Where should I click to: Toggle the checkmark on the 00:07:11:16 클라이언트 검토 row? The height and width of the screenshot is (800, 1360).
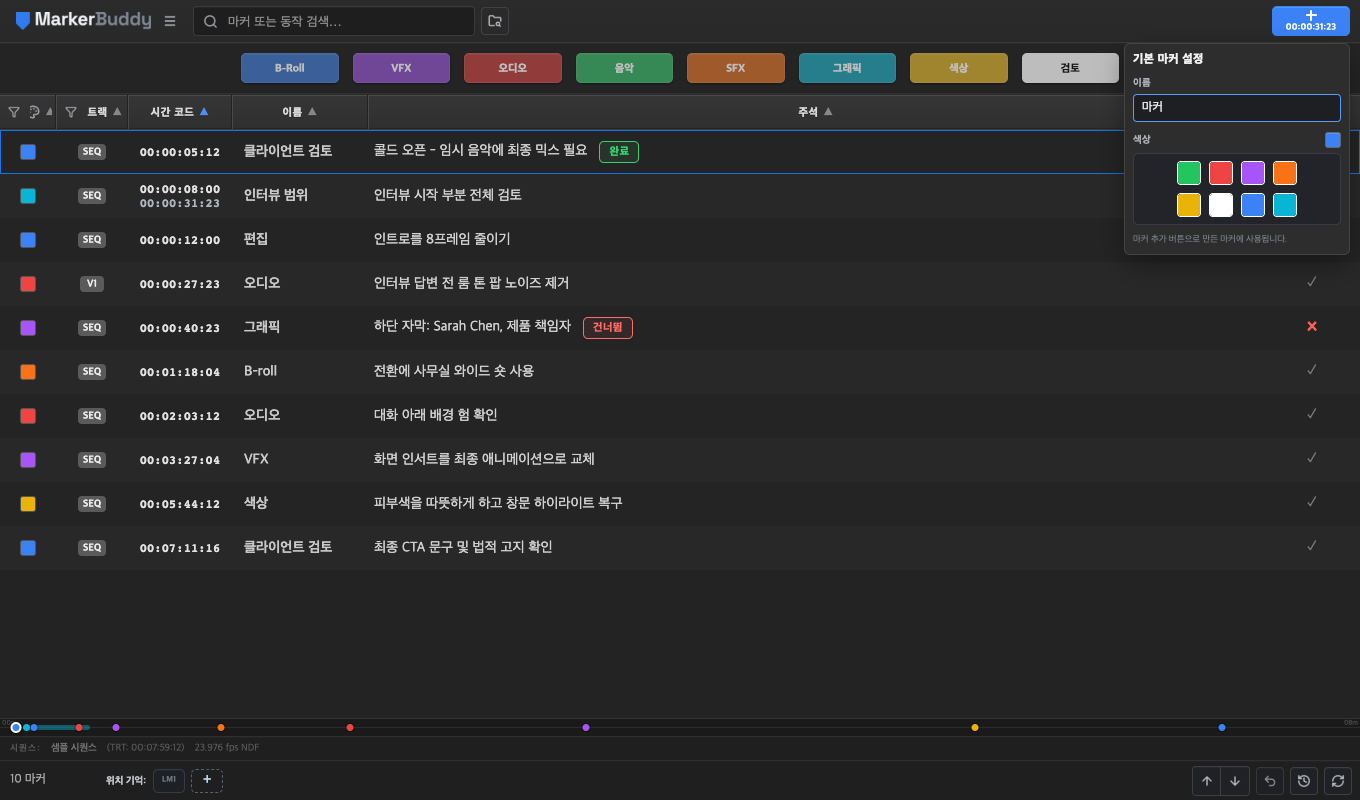coord(1312,547)
